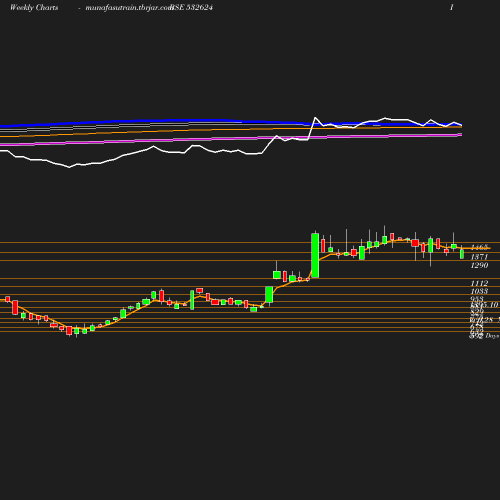Click the sharp peak of white indicator line
500x500 pixels.
click(x=315, y=118)
